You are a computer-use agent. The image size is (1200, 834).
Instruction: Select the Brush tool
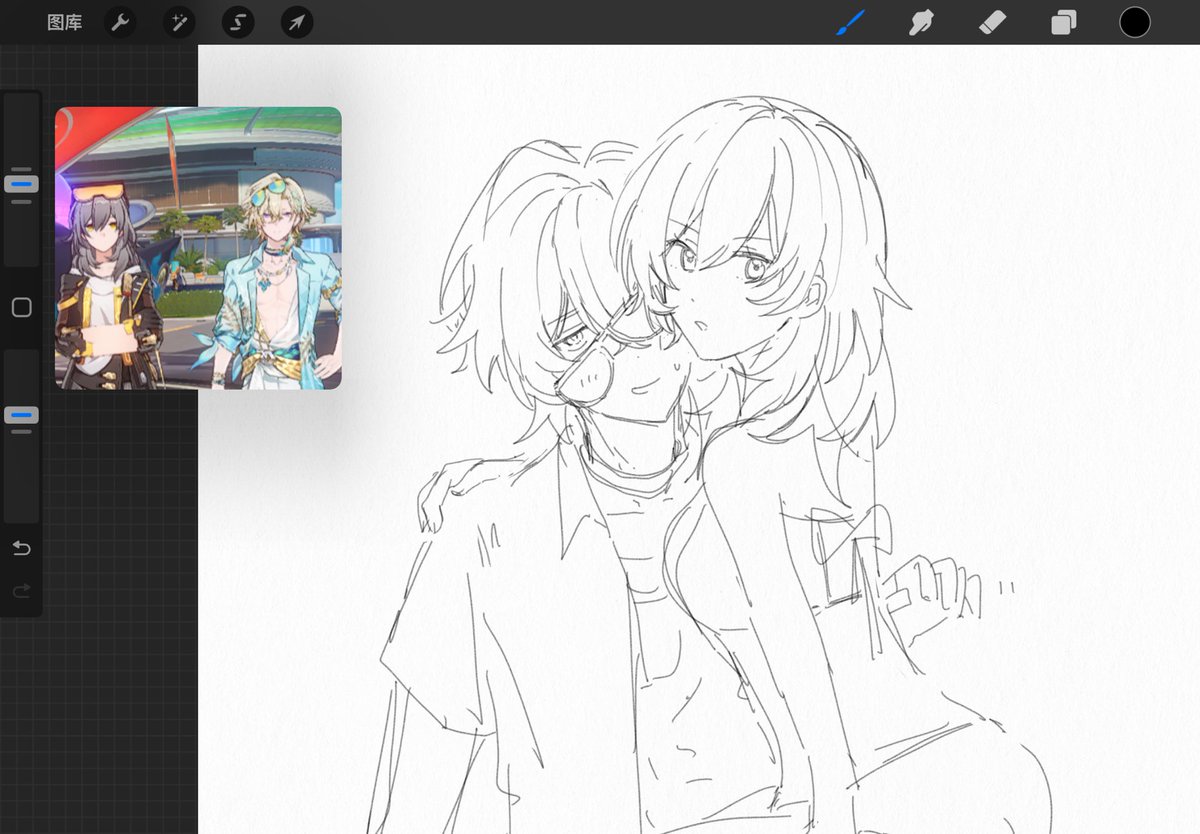coord(850,22)
